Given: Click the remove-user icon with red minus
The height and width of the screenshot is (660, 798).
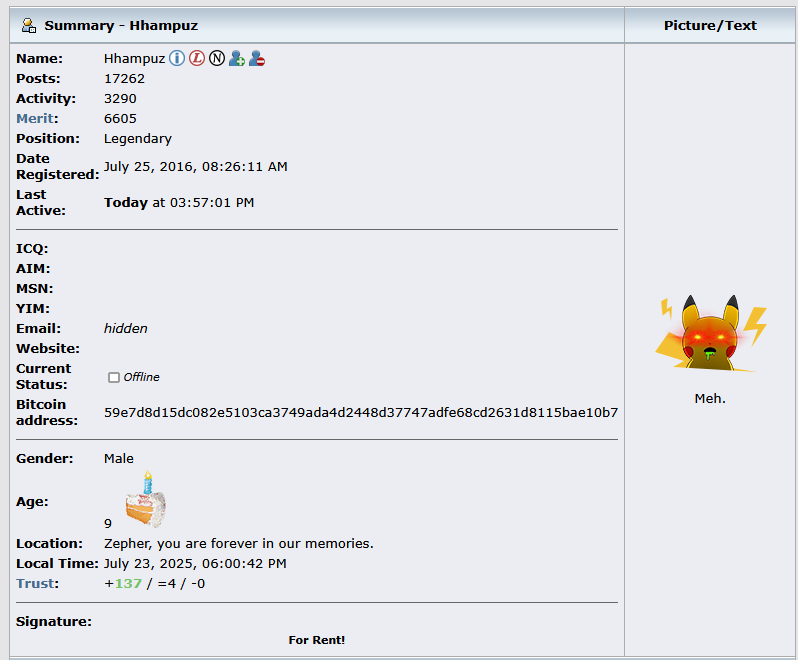Looking at the screenshot, I should [256, 59].
